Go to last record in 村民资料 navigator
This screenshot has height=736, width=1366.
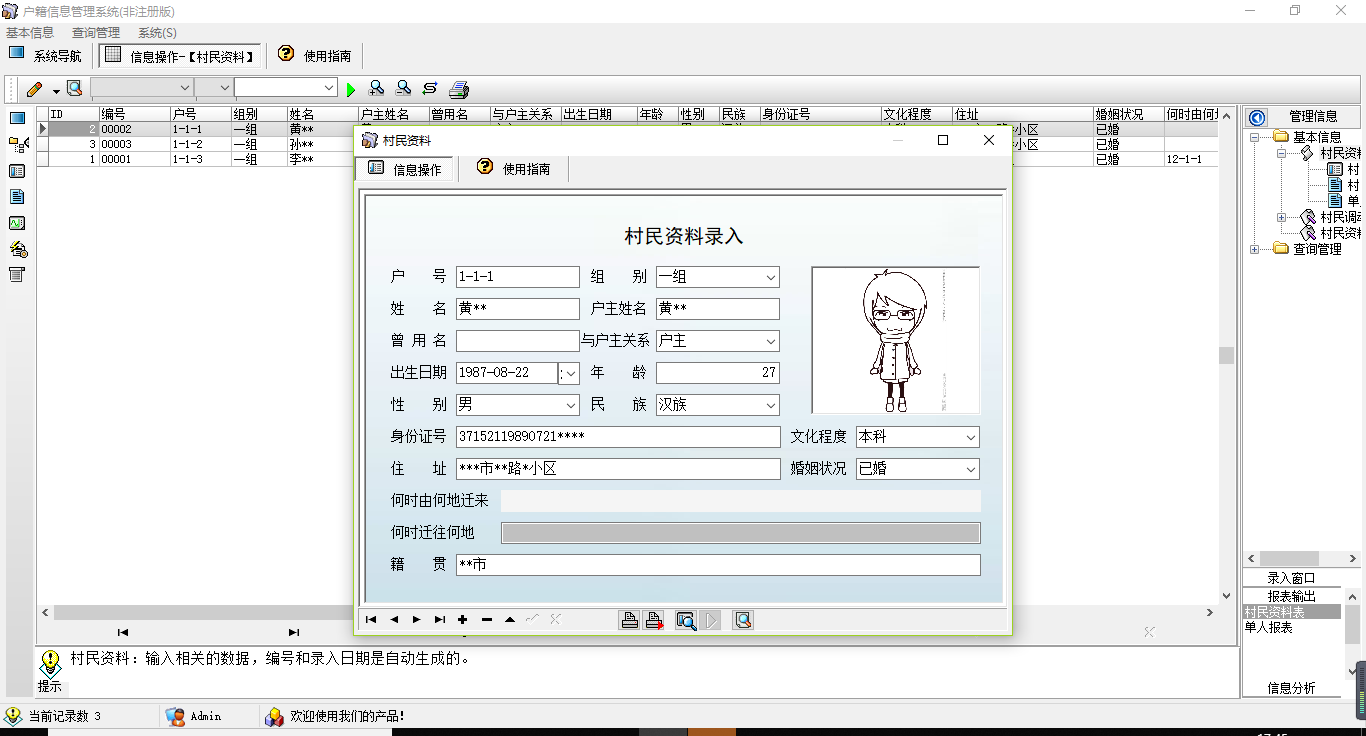(440, 620)
